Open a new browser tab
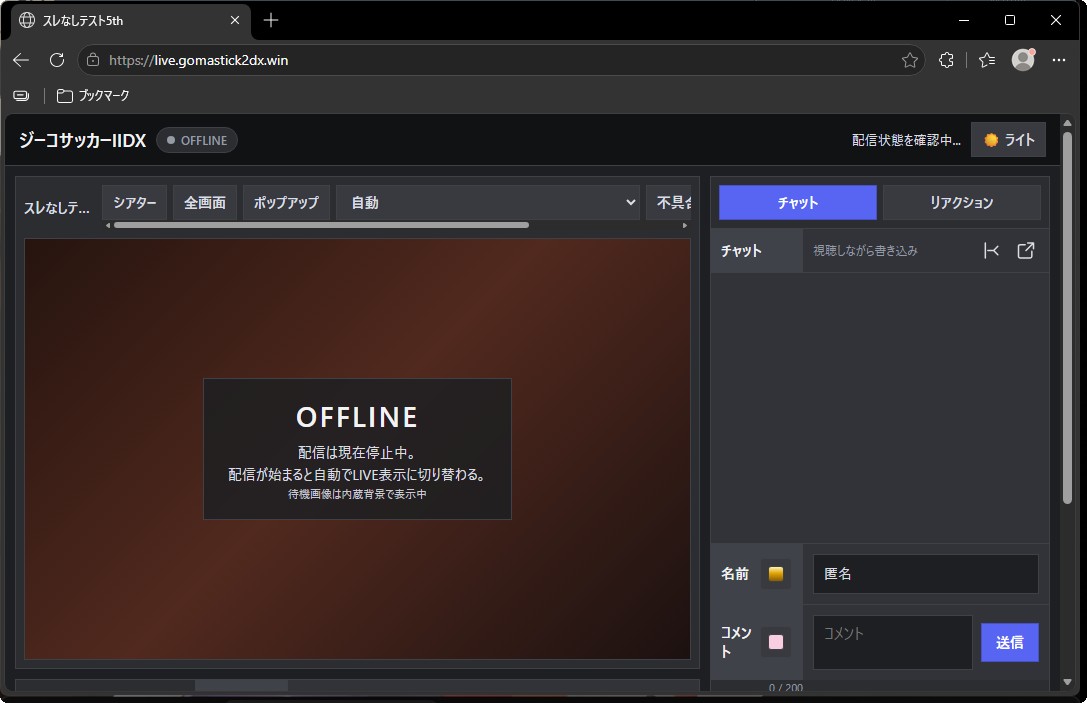This screenshot has width=1087, height=703. 271,20
